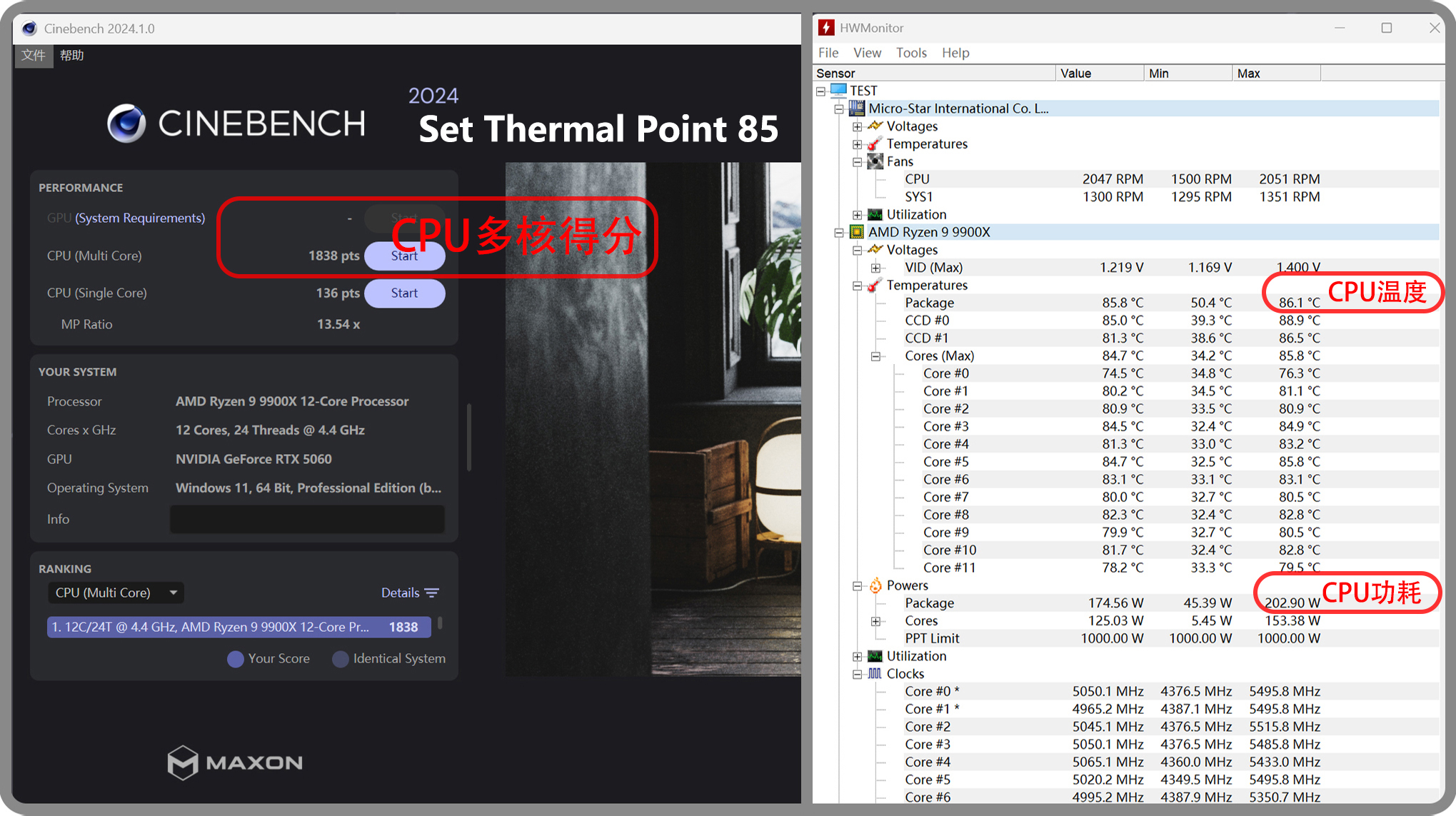Click the AMD Ryzen 9 9900X chip icon
The width and height of the screenshot is (1456, 816).
pos(856,232)
